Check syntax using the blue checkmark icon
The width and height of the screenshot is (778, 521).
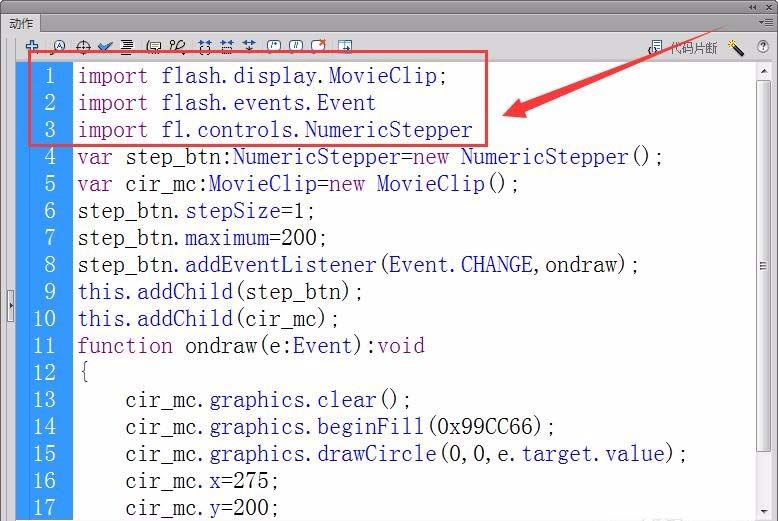coord(105,47)
